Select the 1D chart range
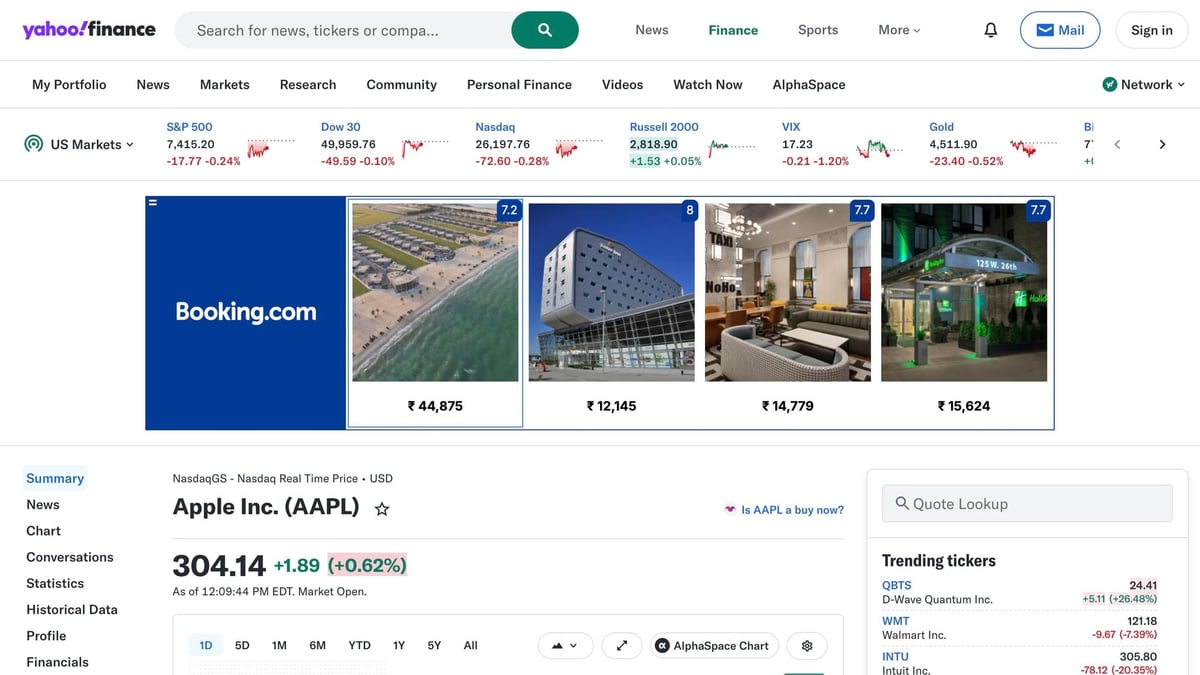This screenshot has width=1200, height=675. click(x=206, y=646)
